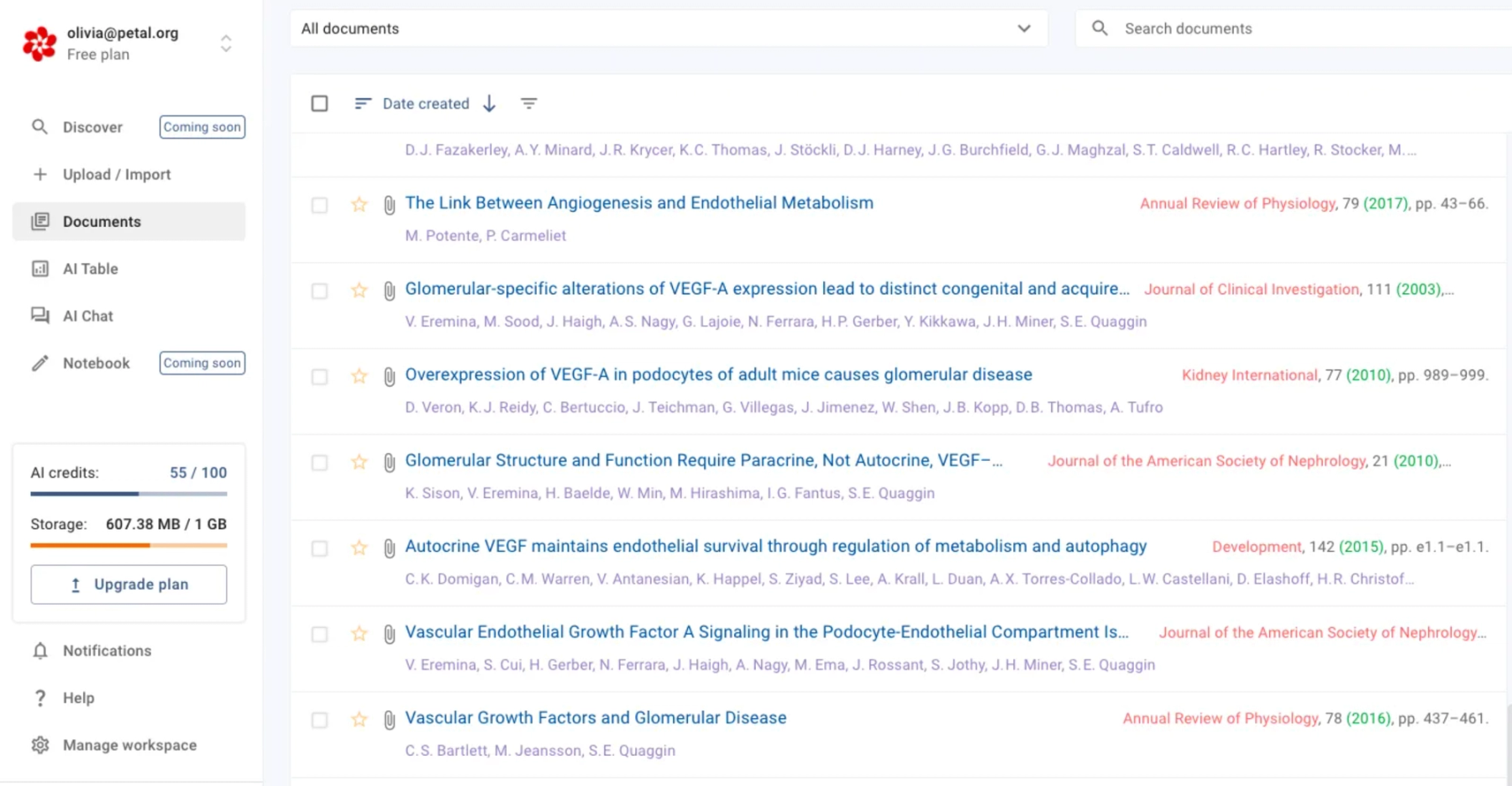Click the AI Chat speech bubble icon
This screenshot has width=1512, height=786.
40,316
